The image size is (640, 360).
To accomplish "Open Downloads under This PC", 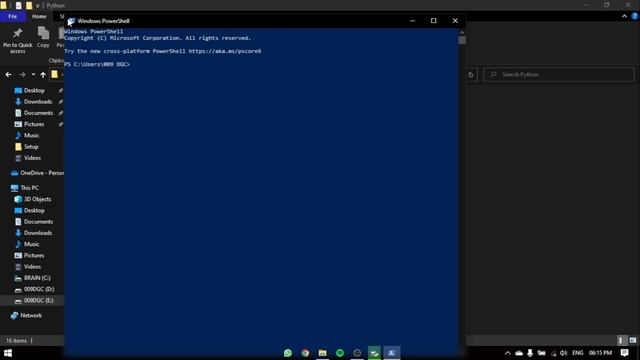I will click(38, 233).
